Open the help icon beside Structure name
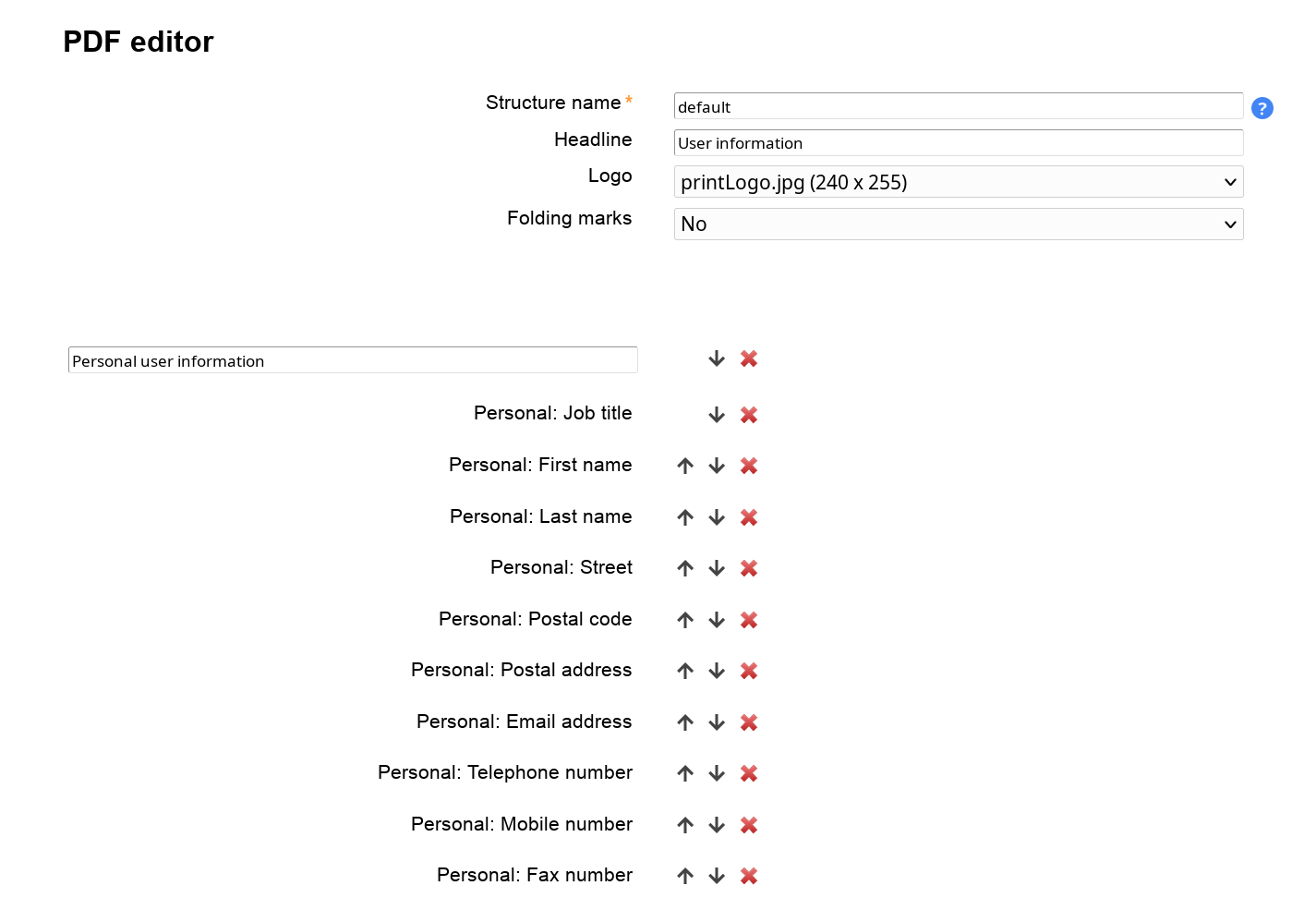 coord(1262,108)
